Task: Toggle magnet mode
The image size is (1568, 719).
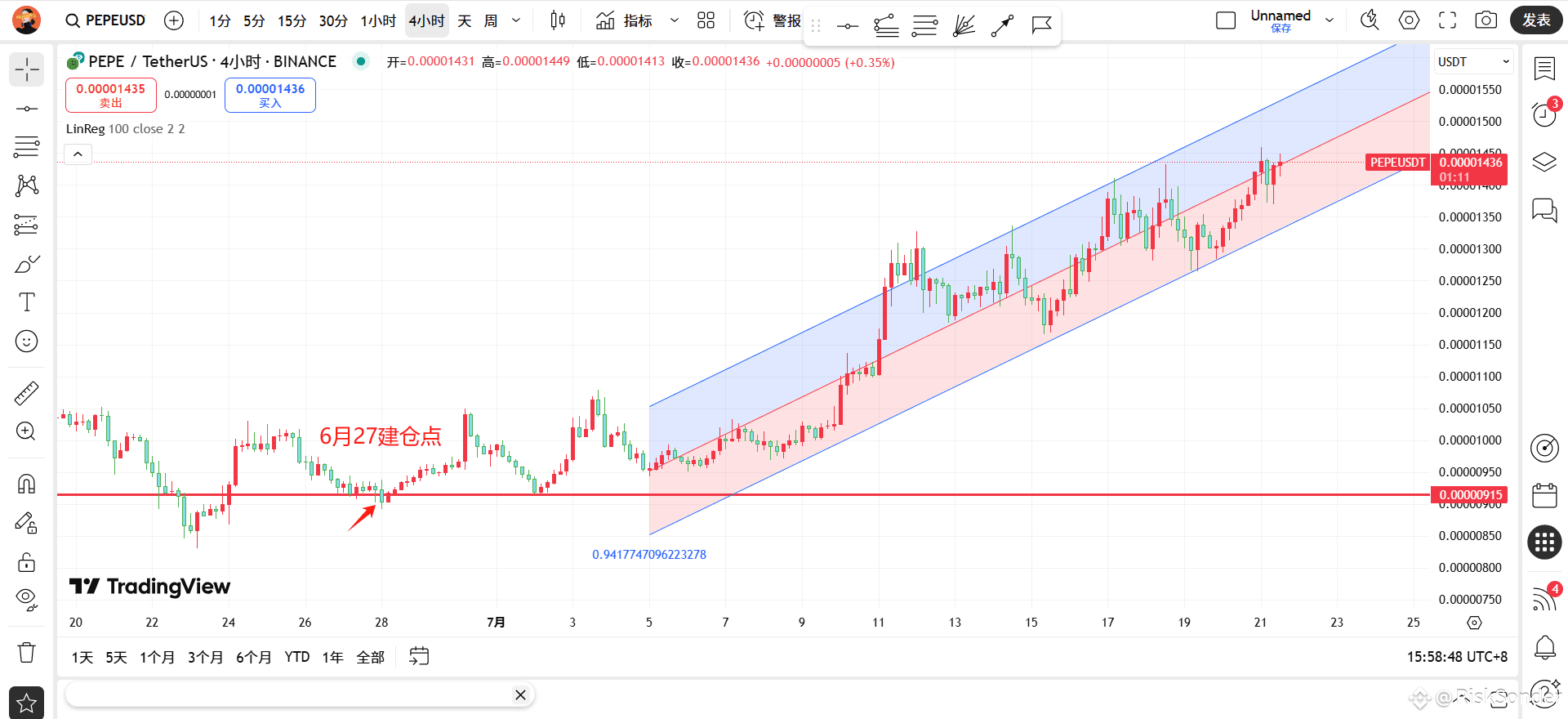Action: (x=27, y=485)
